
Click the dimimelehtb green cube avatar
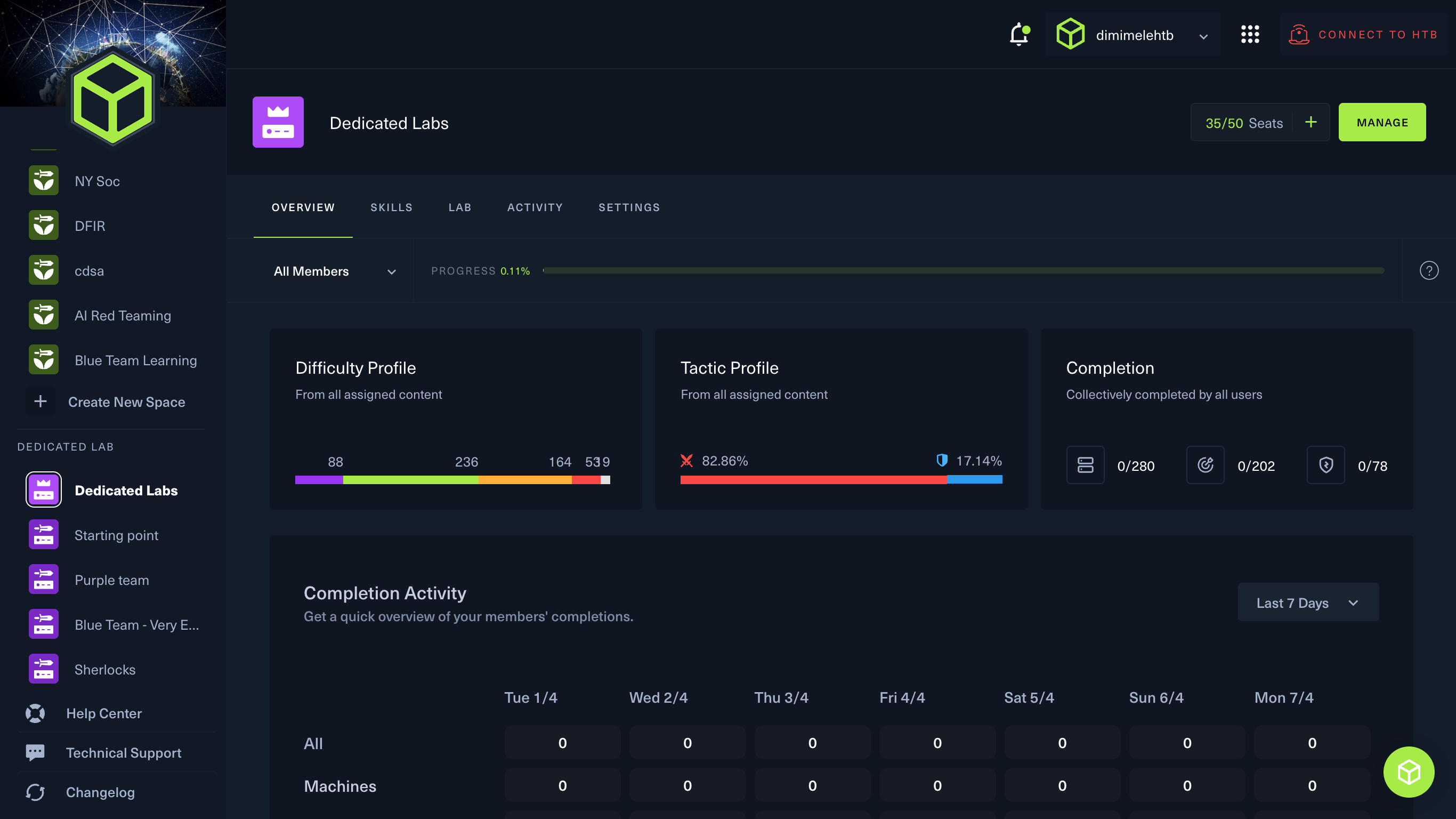click(x=1071, y=35)
